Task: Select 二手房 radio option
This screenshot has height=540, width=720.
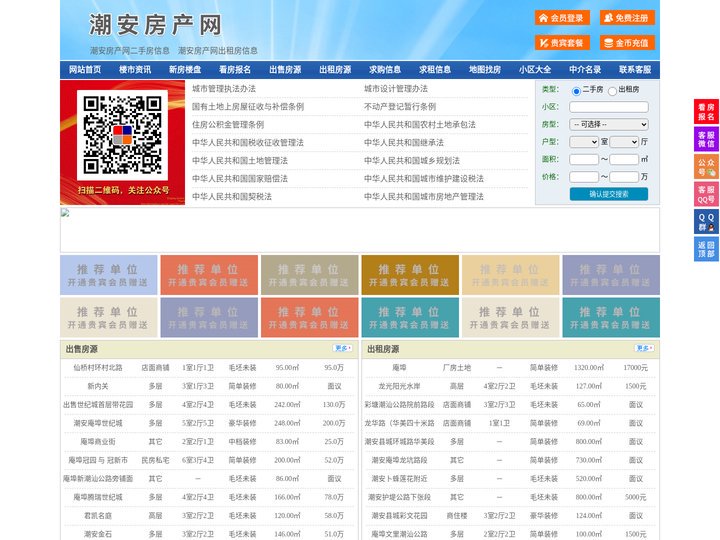Action: (576, 91)
